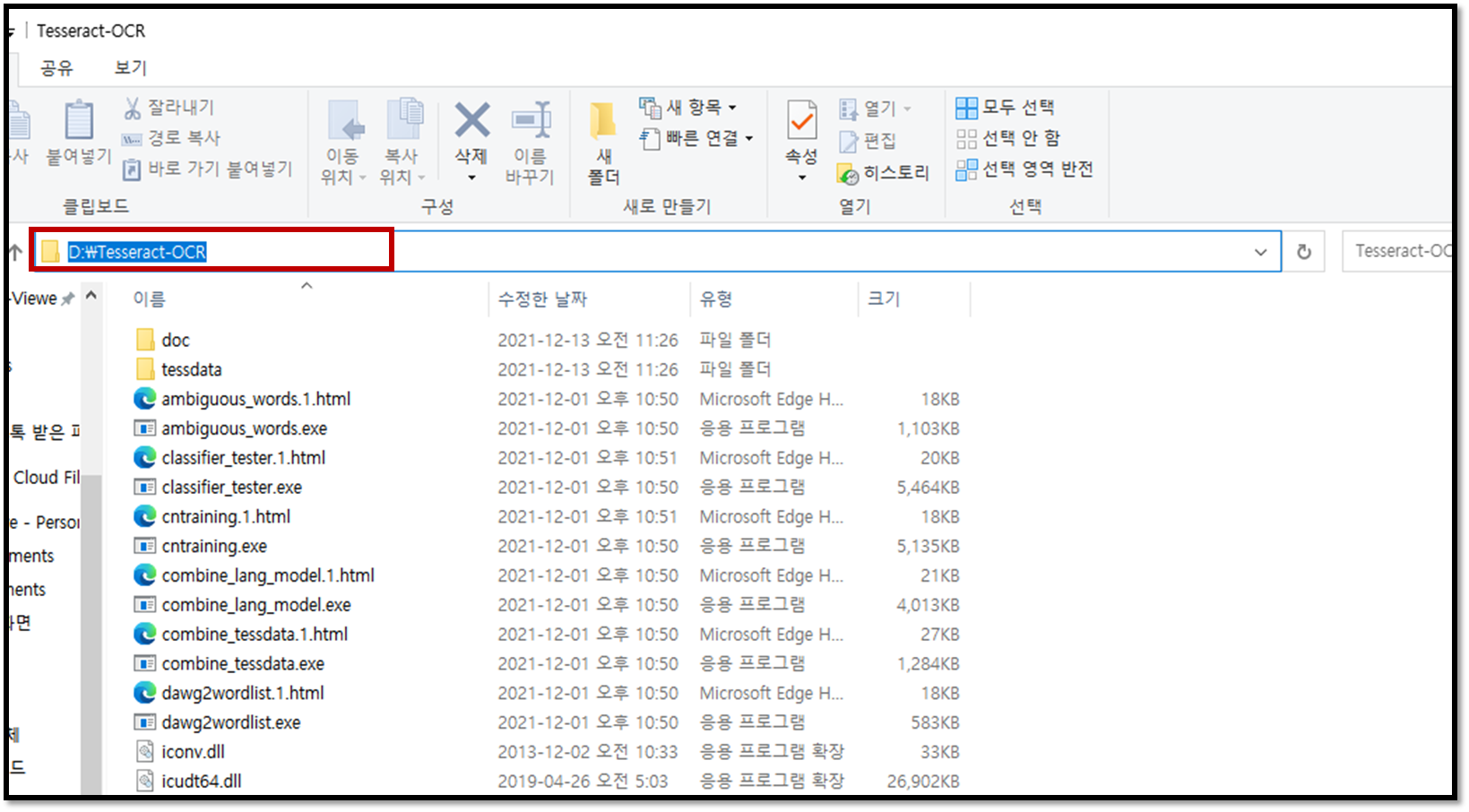This screenshot has height=812, width=1469.
Task: Click 26,902KB size of icudt64.dll
Action: 923,781
